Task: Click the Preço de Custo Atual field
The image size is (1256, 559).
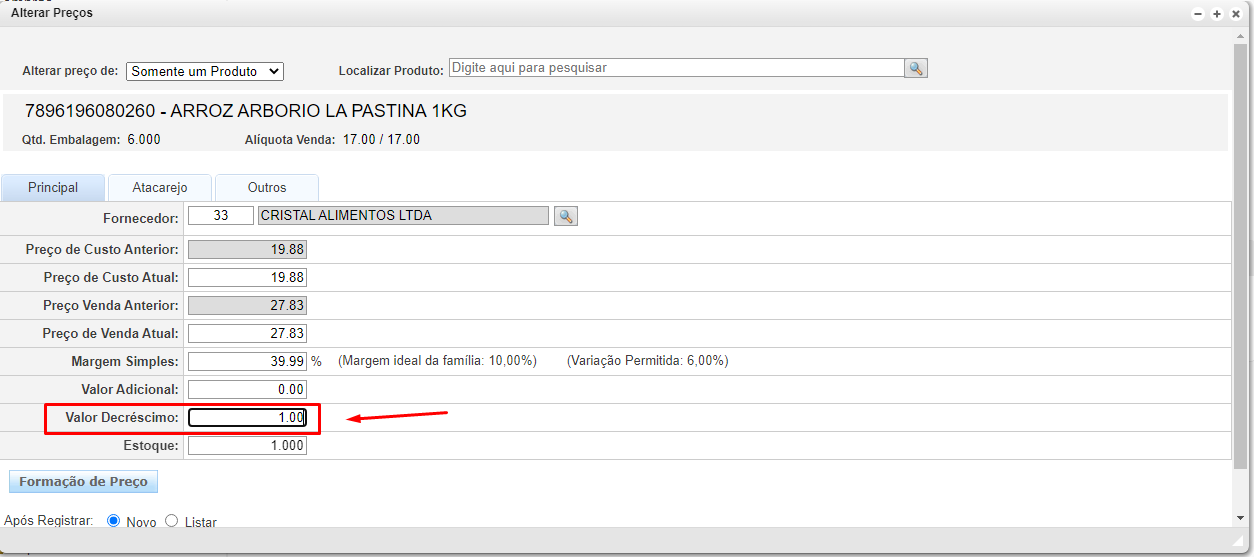Action: [247, 278]
